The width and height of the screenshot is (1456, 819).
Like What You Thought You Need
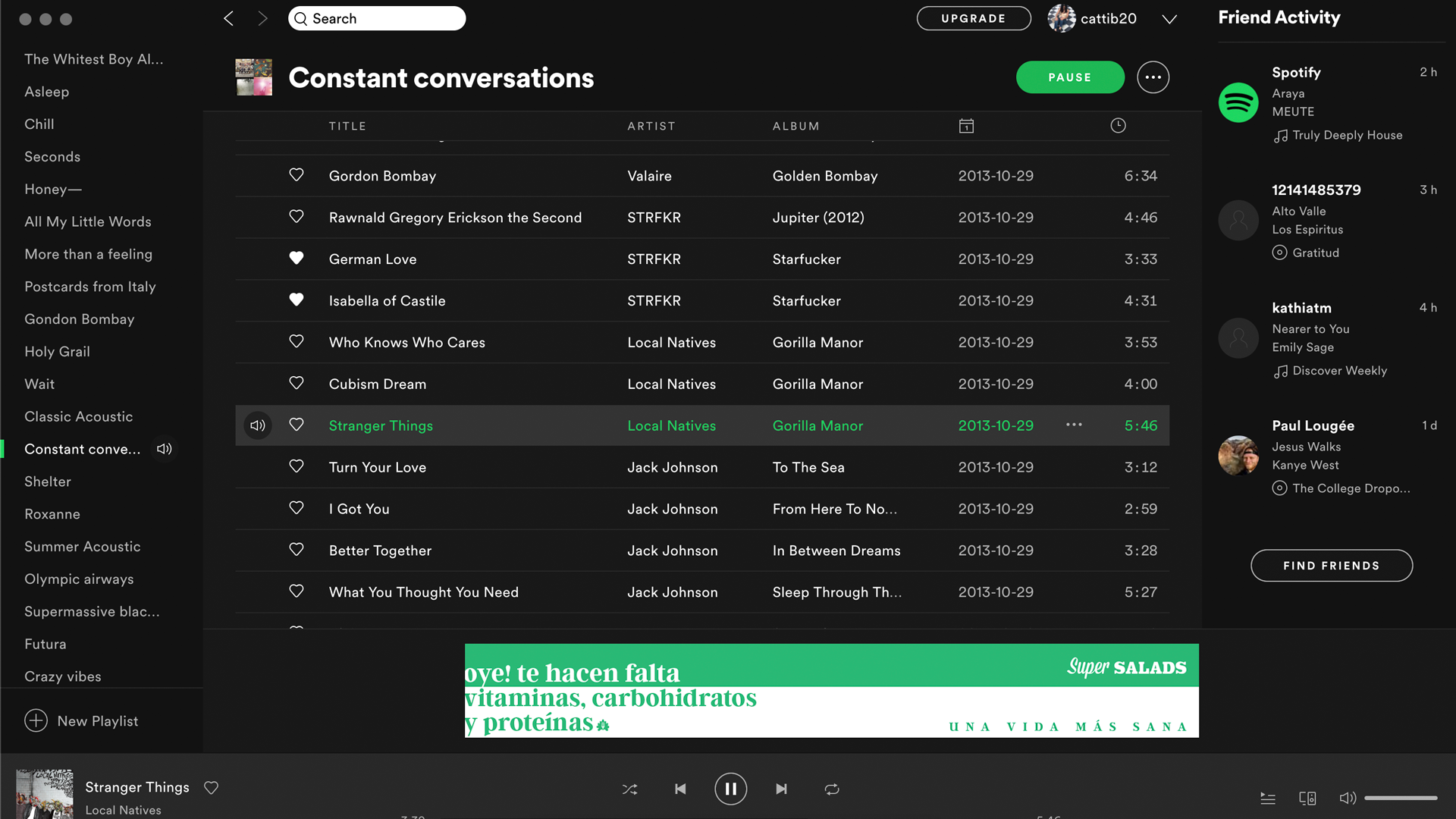297,591
